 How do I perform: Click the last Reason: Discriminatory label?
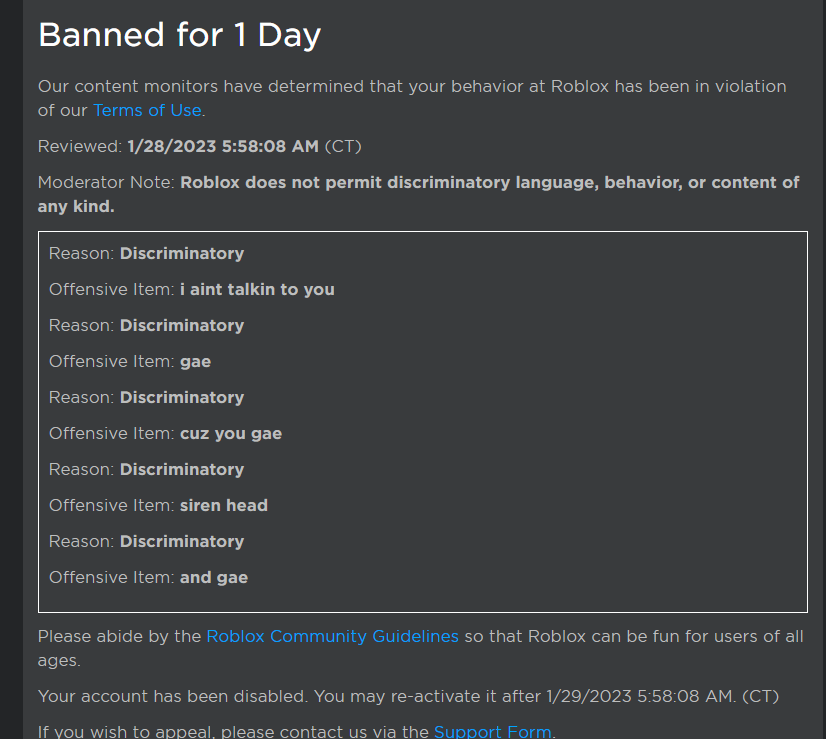click(146, 541)
